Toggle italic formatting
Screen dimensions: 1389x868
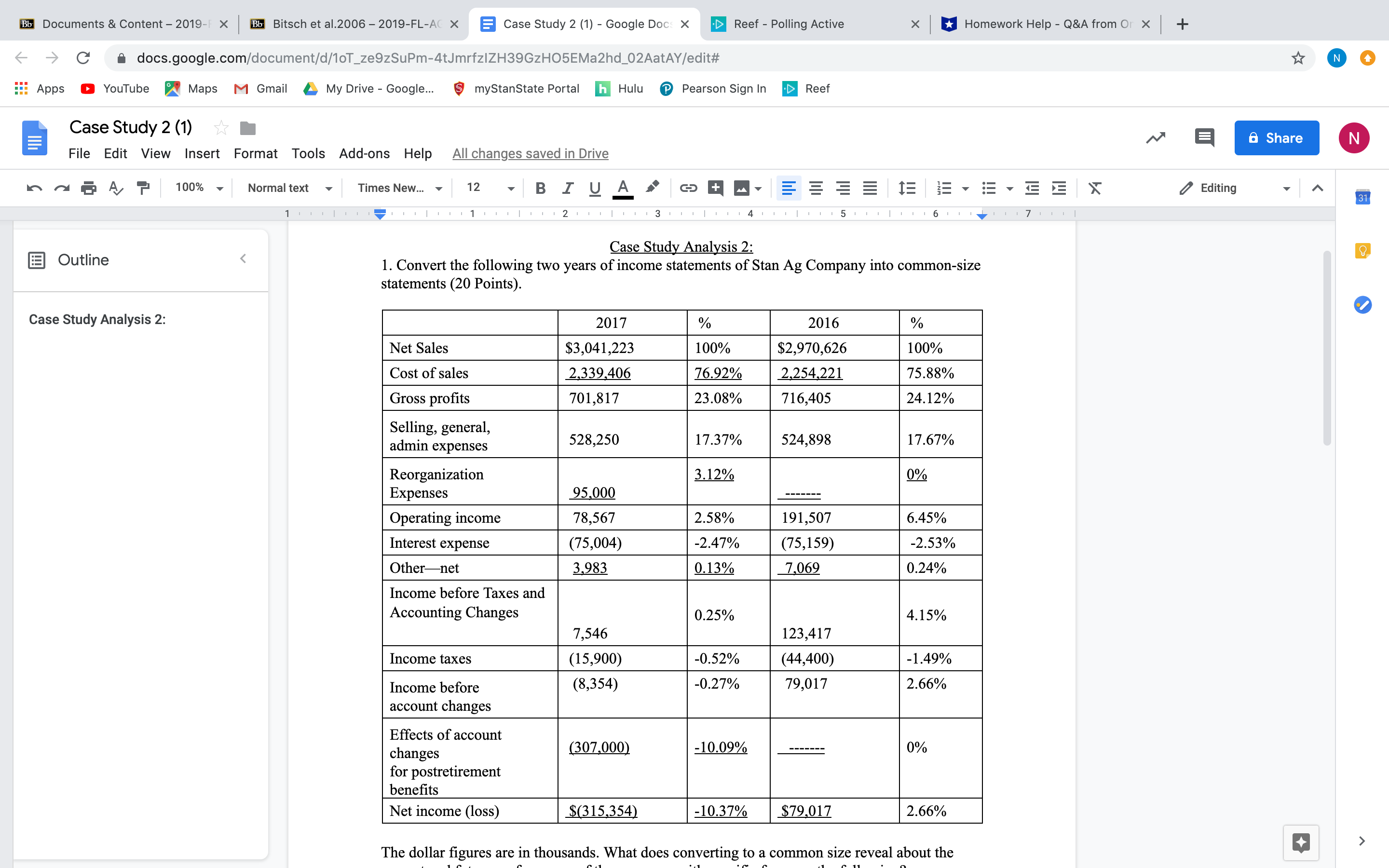click(568, 188)
